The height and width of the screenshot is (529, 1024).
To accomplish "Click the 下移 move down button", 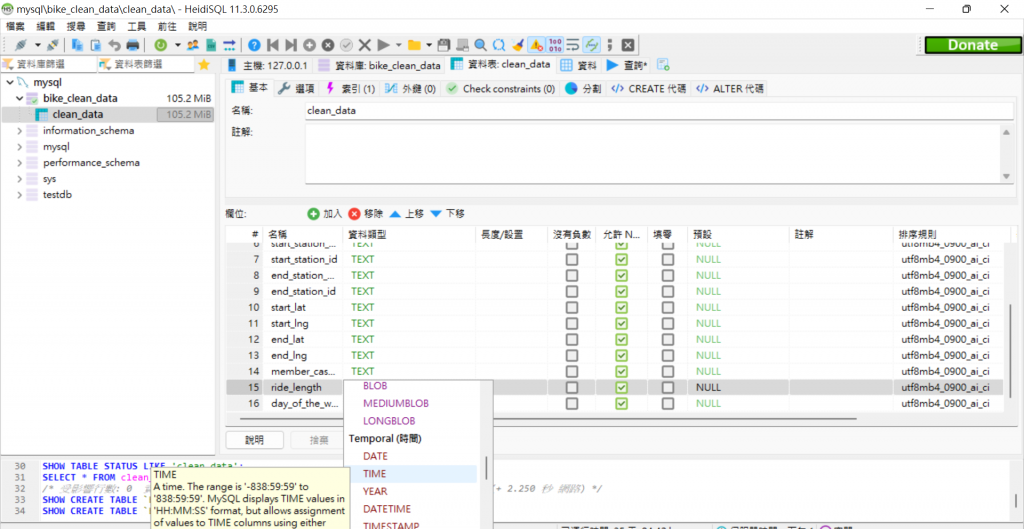I will [447, 214].
